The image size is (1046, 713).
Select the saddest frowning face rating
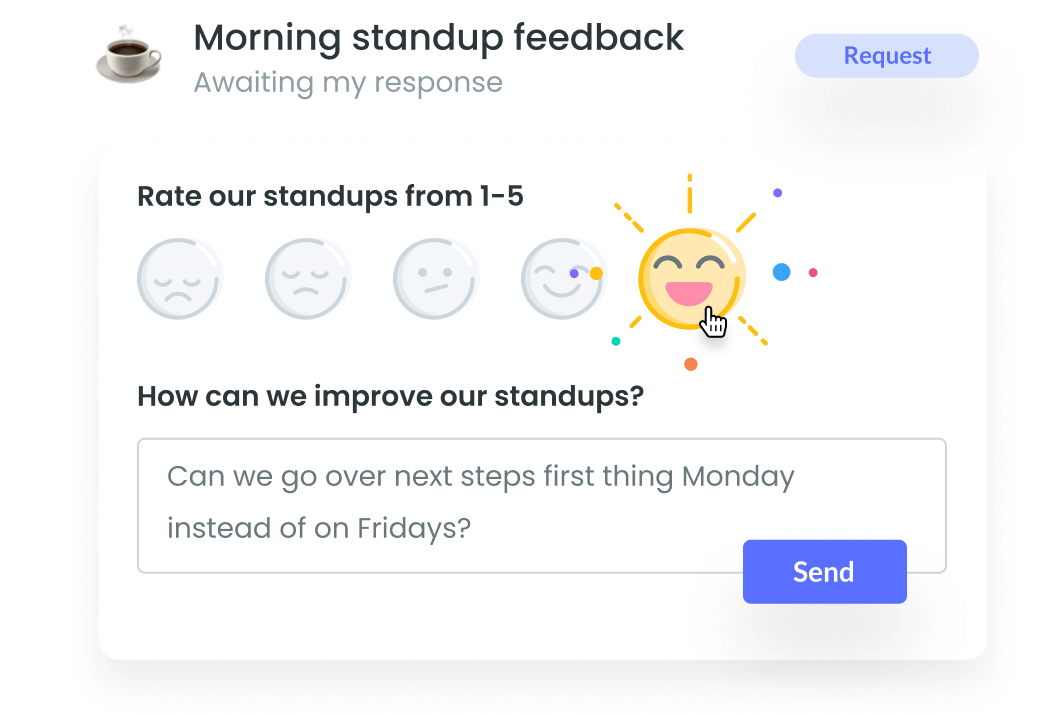tap(180, 279)
